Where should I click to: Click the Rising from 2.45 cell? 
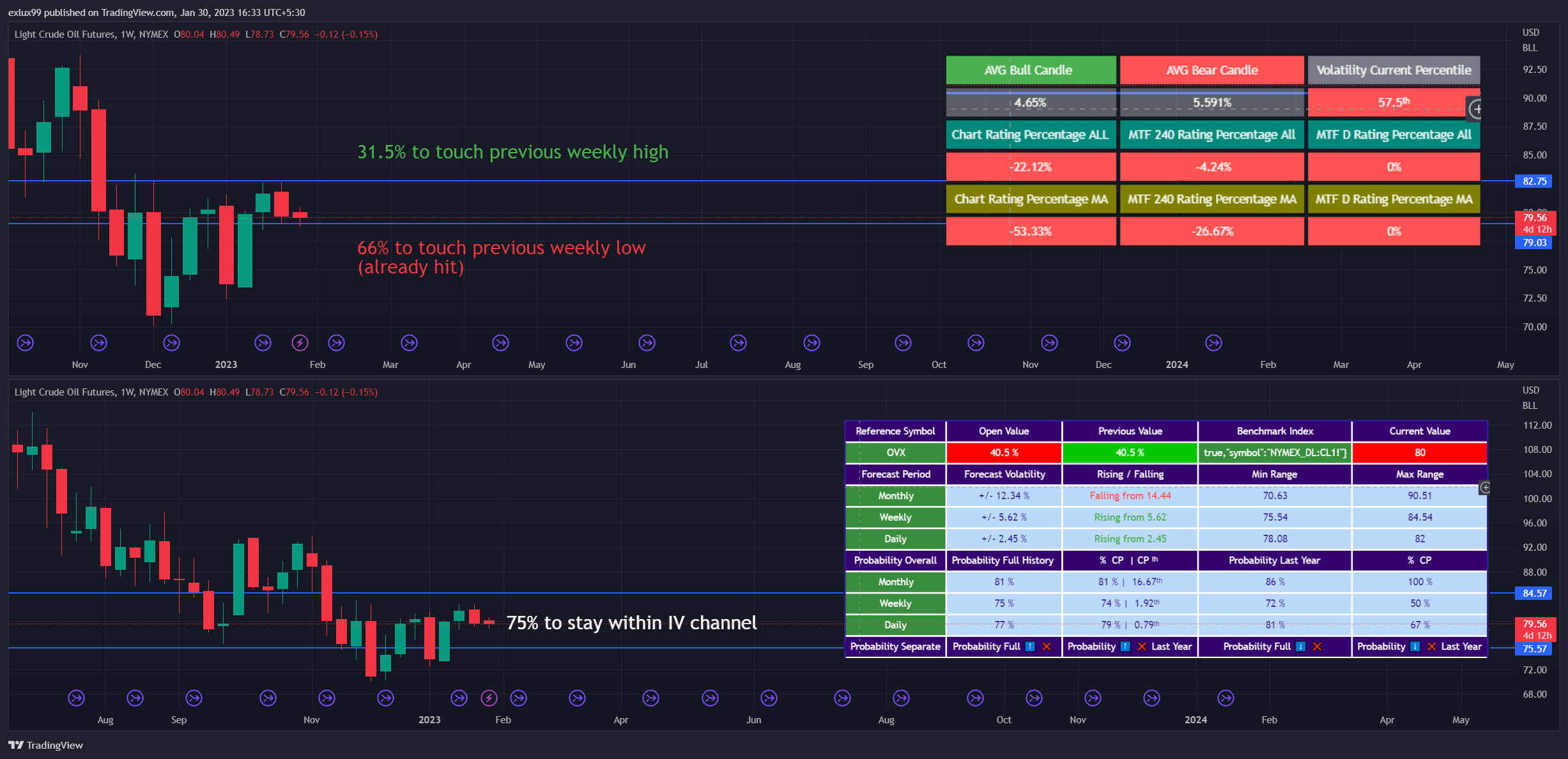1130,539
